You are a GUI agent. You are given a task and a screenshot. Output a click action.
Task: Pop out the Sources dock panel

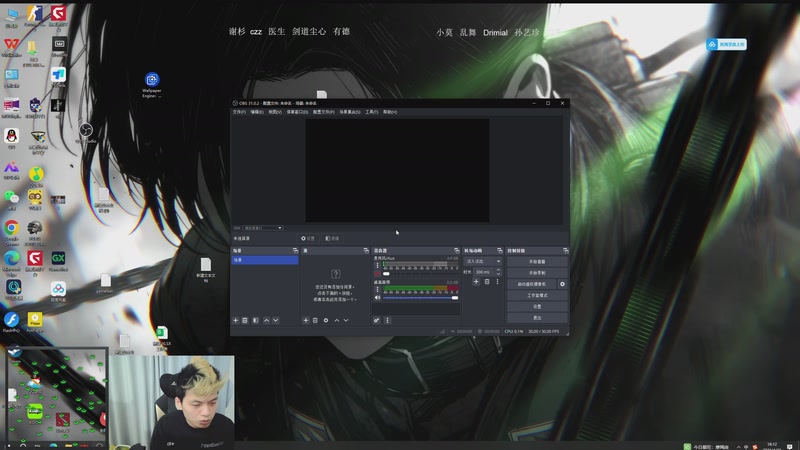coord(366,251)
